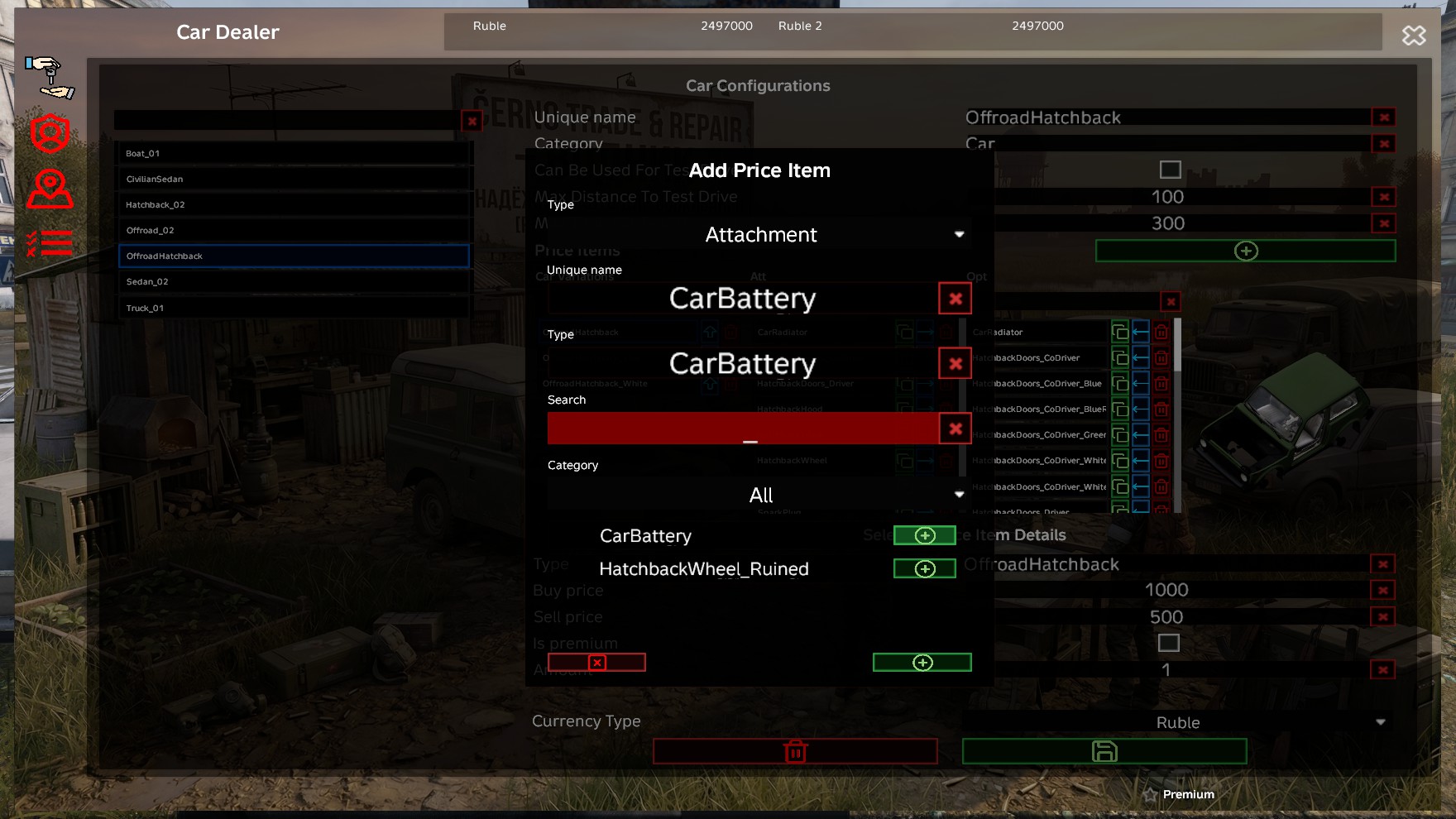Toggle the Can Be Used For Test Drive checkbox
1456x819 pixels.
pyautogui.click(x=1170, y=170)
